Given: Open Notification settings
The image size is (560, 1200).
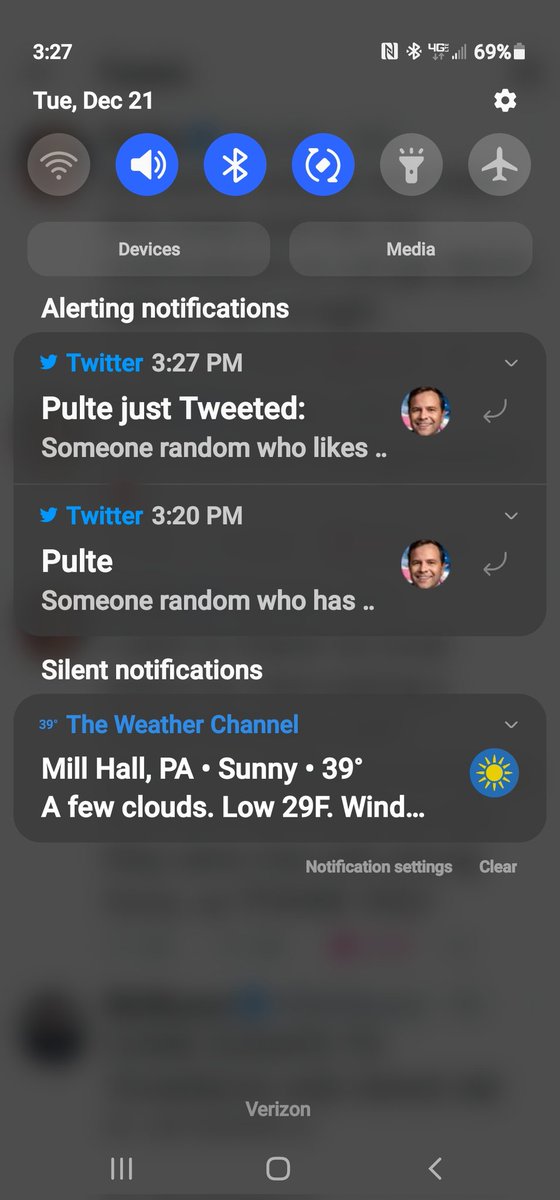Looking at the screenshot, I should click(x=379, y=867).
